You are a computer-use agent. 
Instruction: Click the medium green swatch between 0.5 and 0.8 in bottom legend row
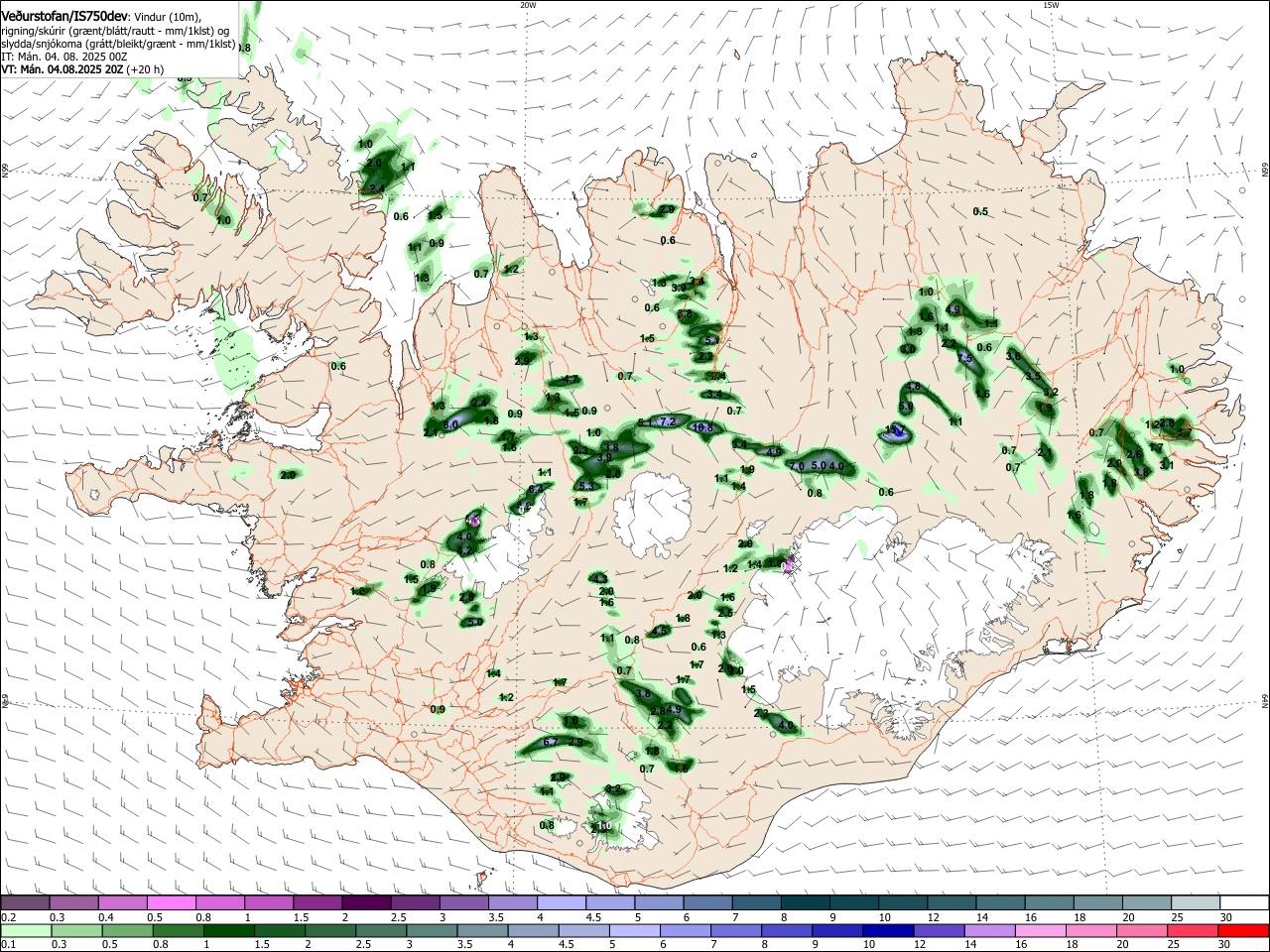tap(127, 930)
